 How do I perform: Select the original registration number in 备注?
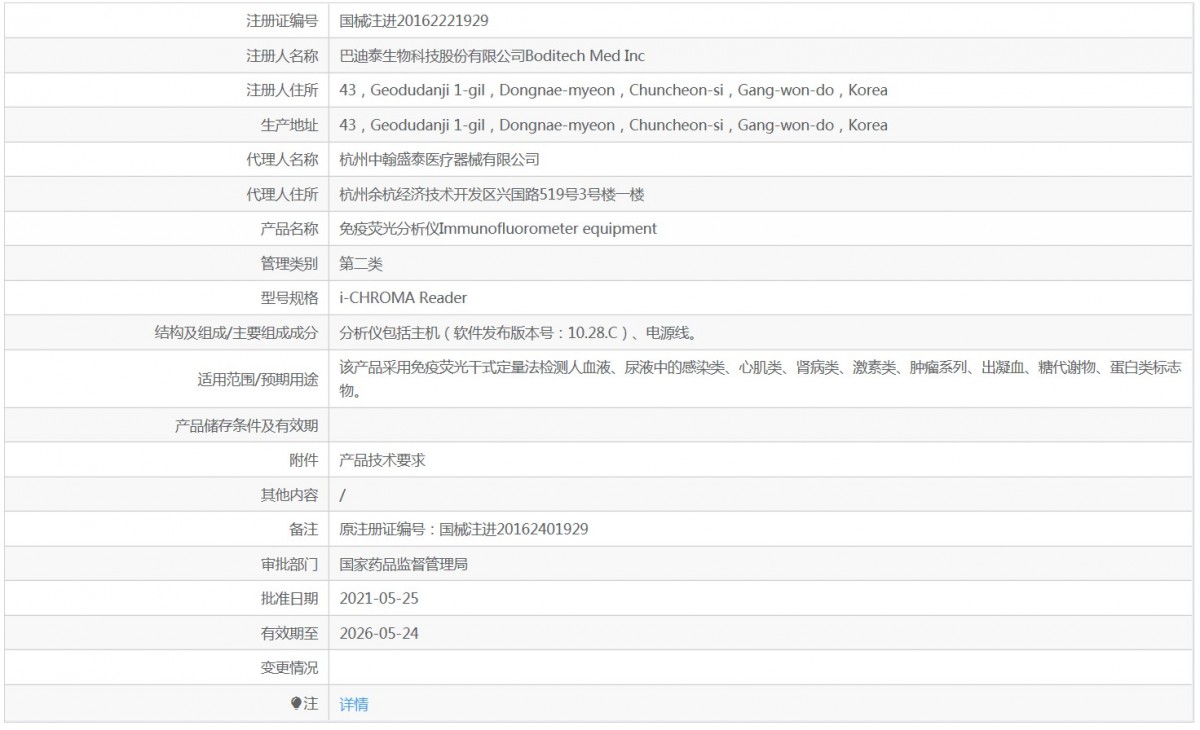pyautogui.click(x=464, y=529)
